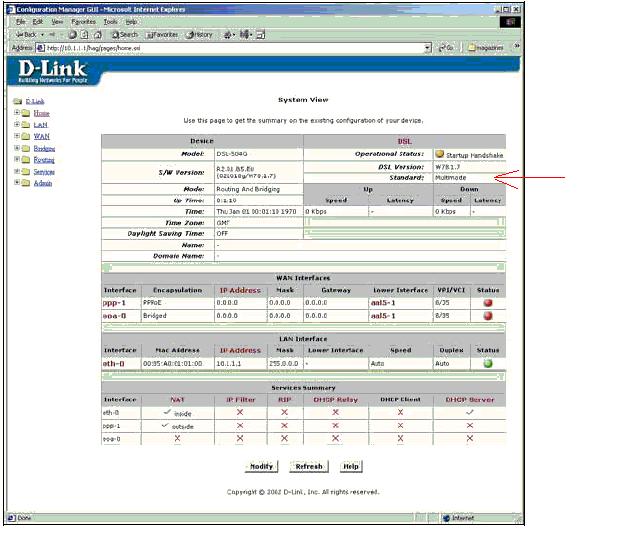This screenshot has height=533, width=641.
Task: Click the Routing folder icon in tree
Action: click(26, 160)
